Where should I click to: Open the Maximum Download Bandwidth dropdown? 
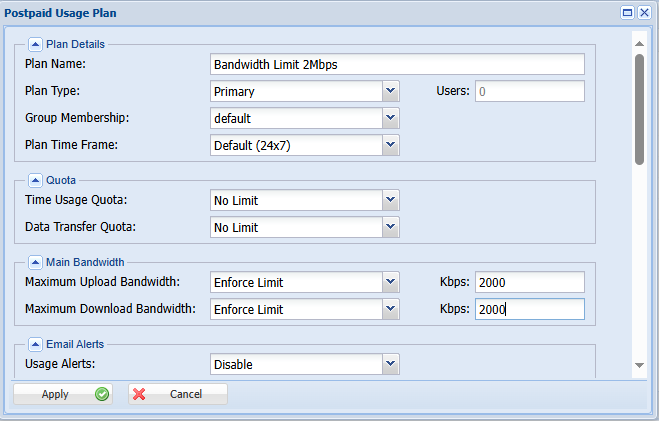[391, 309]
